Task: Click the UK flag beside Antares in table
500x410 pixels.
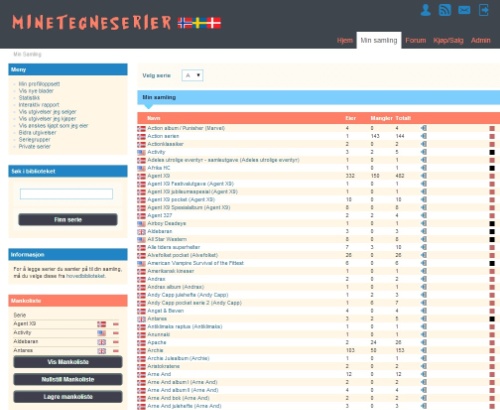Action: 141,319
